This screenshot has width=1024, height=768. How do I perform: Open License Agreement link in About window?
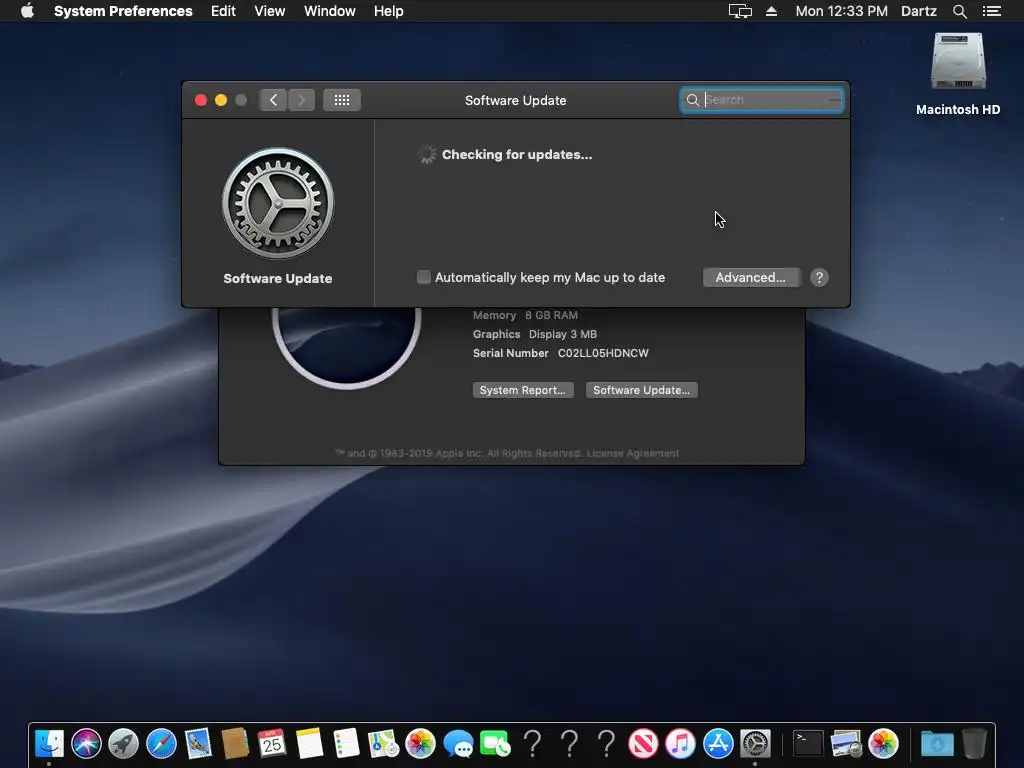(633, 453)
